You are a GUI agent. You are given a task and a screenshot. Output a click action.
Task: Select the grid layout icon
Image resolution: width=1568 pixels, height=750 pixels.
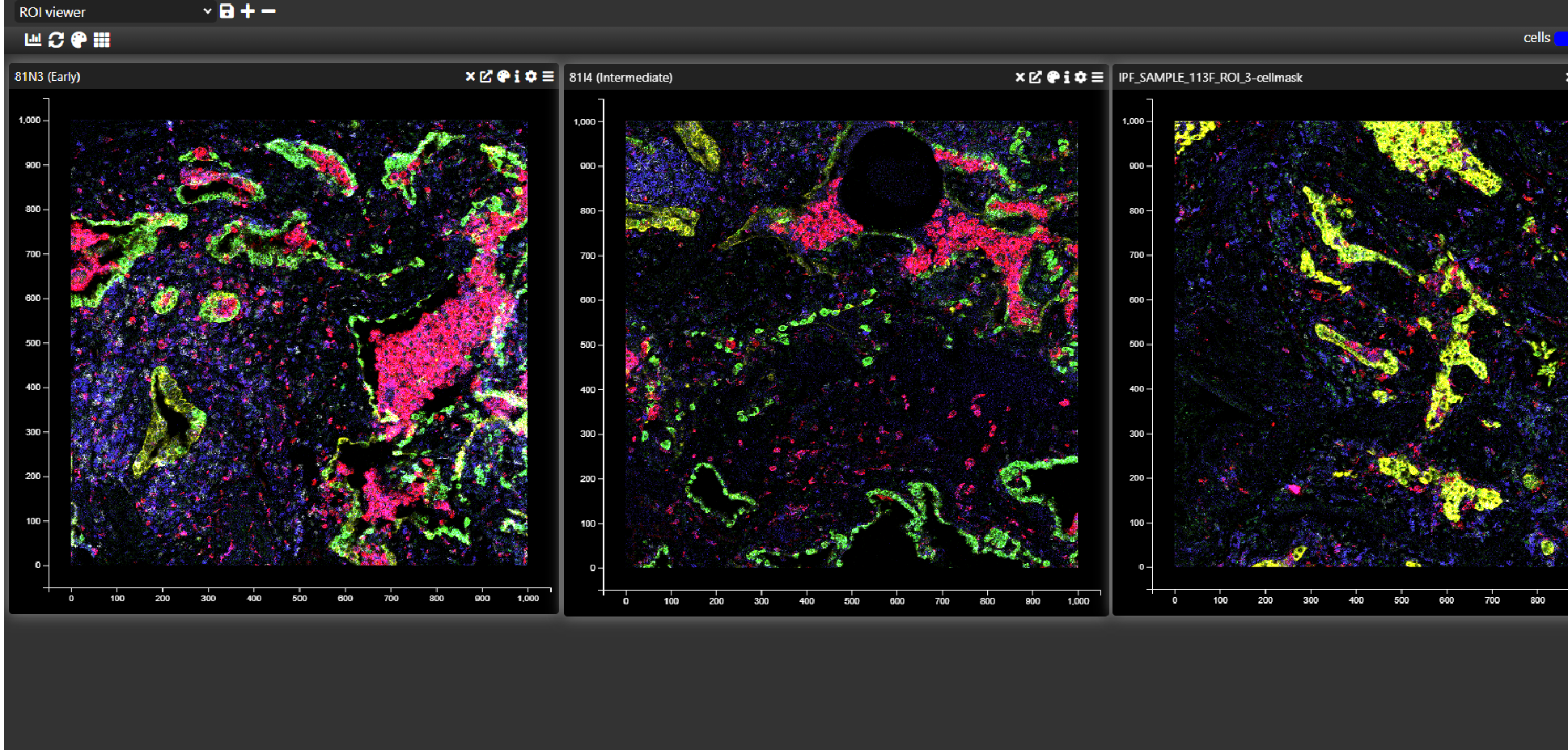pos(100,38)
